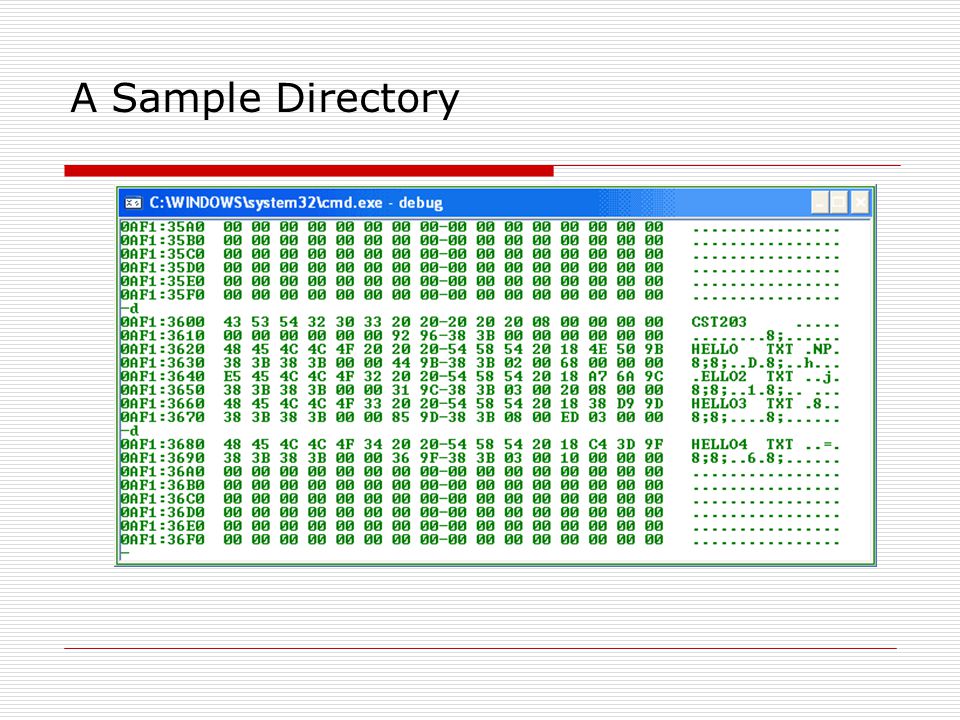
Task: Select address 0AF1:35D0 in the dump
Action: point(162,268)
